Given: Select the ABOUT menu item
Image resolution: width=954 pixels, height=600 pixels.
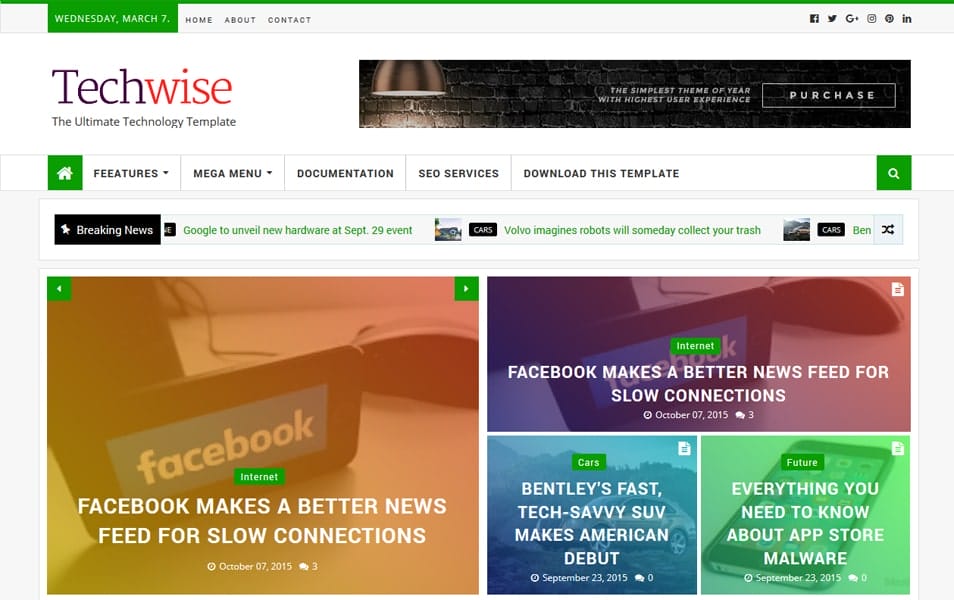Looking at the screenshot, I should point(240,19).
